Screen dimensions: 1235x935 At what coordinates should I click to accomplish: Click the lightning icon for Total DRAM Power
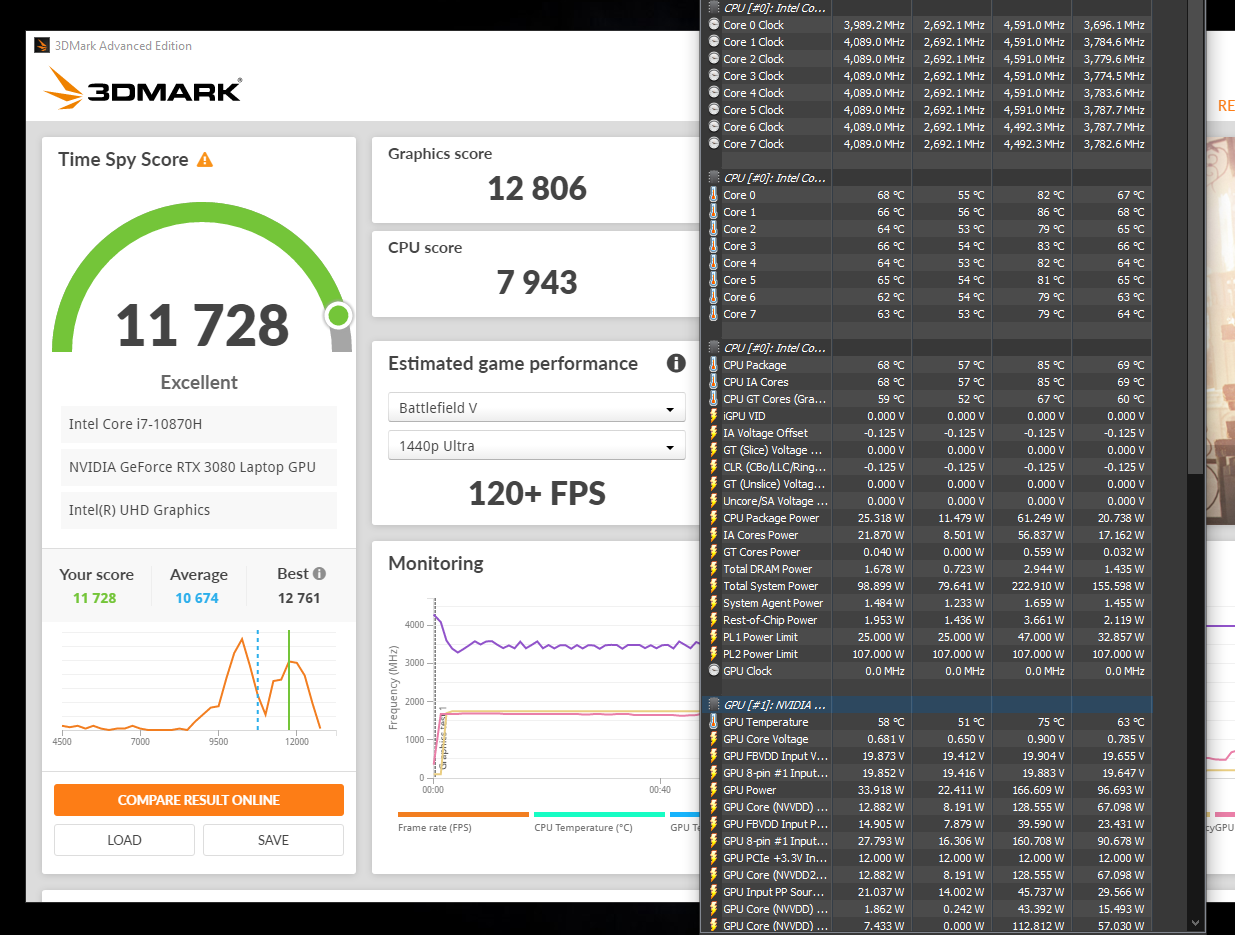coord(713,569)
